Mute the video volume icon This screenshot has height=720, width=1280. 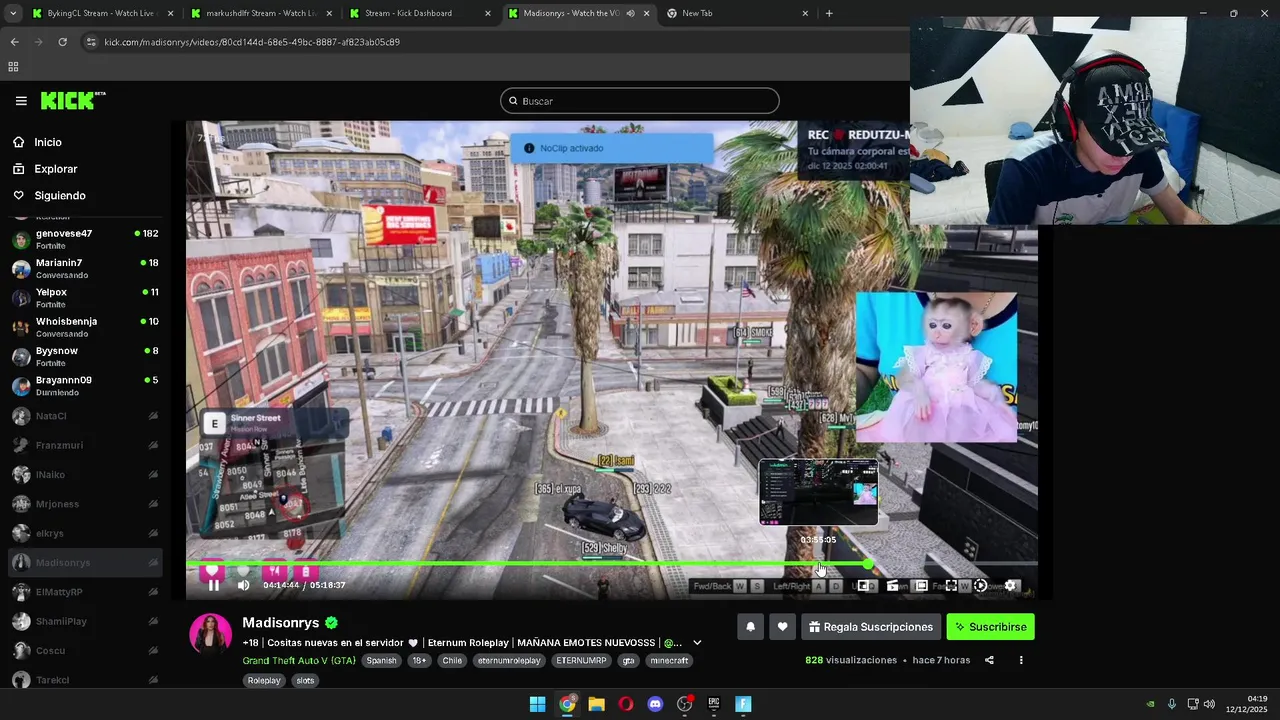coord(243,585)
